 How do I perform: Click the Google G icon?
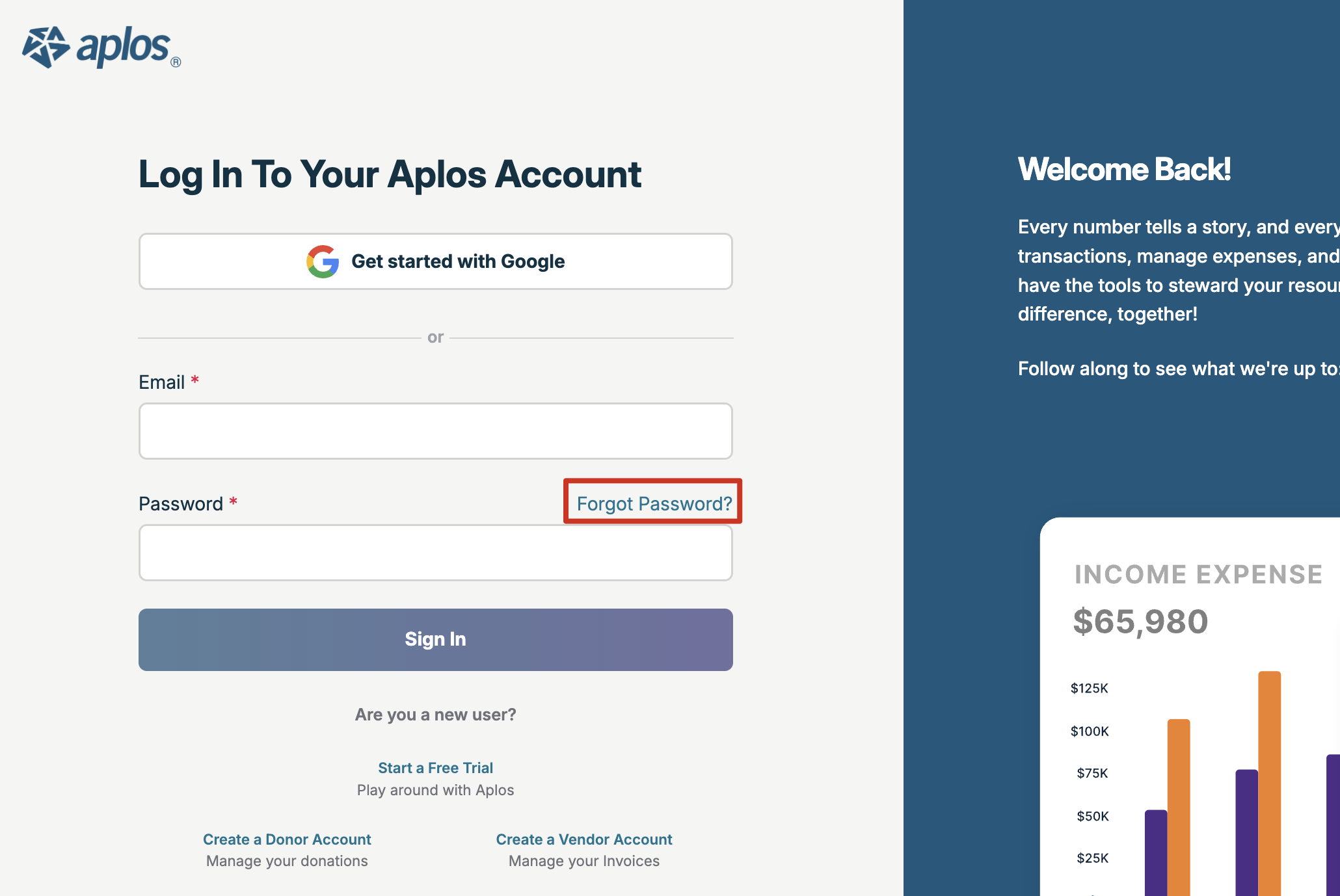[323, 261]
